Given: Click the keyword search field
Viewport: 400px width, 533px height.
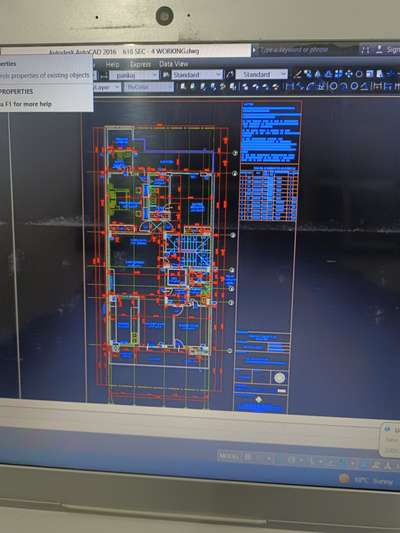Looking at the screenshot, I should click(x=305, y=50).
